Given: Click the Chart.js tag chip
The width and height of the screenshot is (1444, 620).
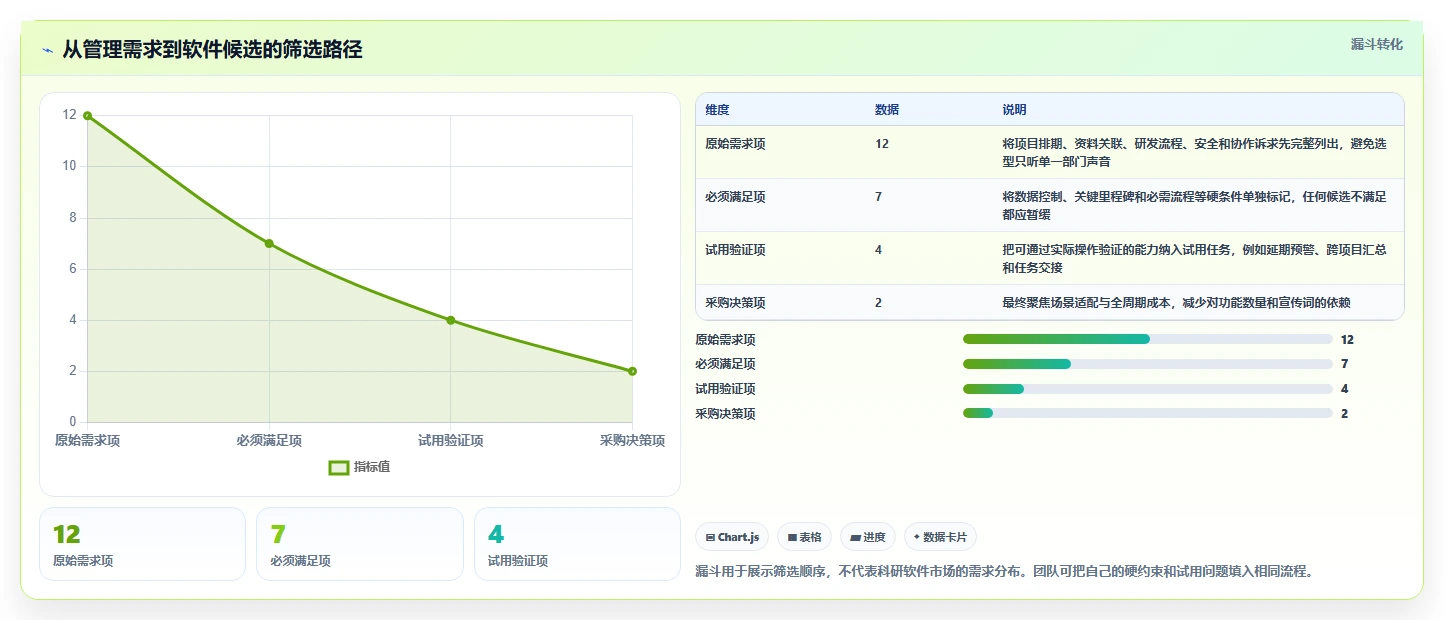Looking at the screenshot, I should 732,537.
